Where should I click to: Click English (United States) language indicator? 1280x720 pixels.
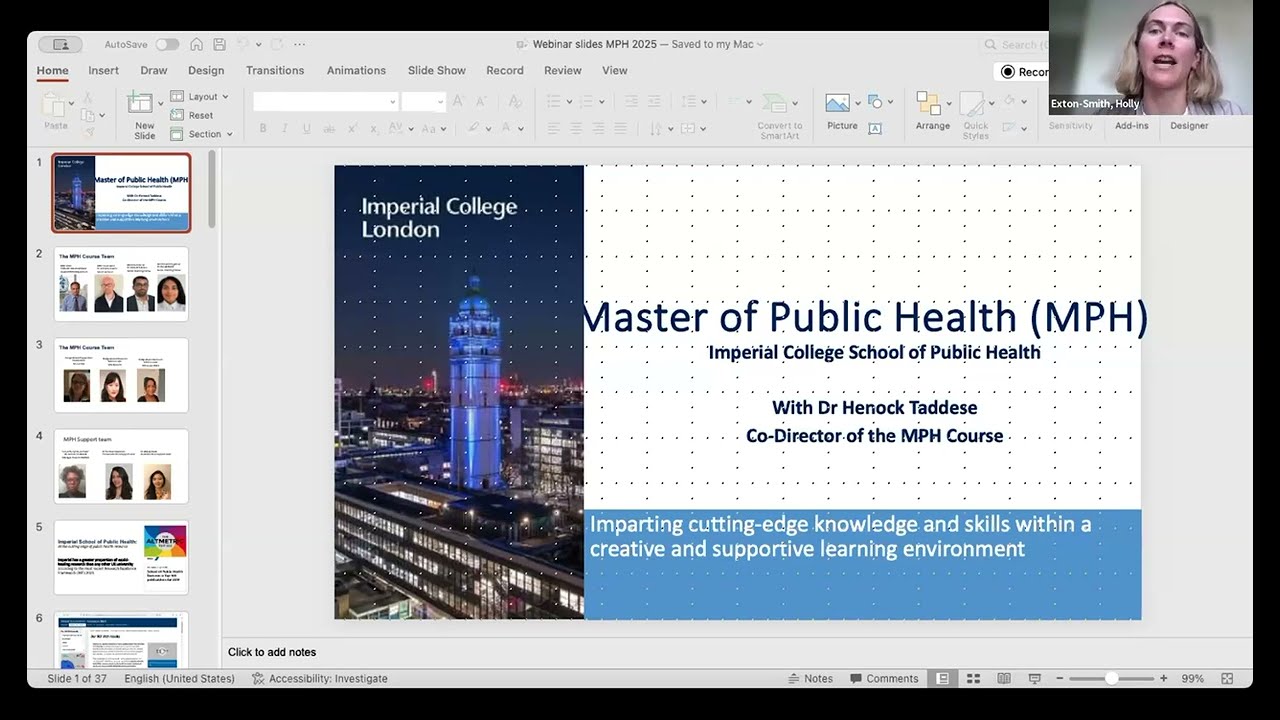[x=179, y=678]
